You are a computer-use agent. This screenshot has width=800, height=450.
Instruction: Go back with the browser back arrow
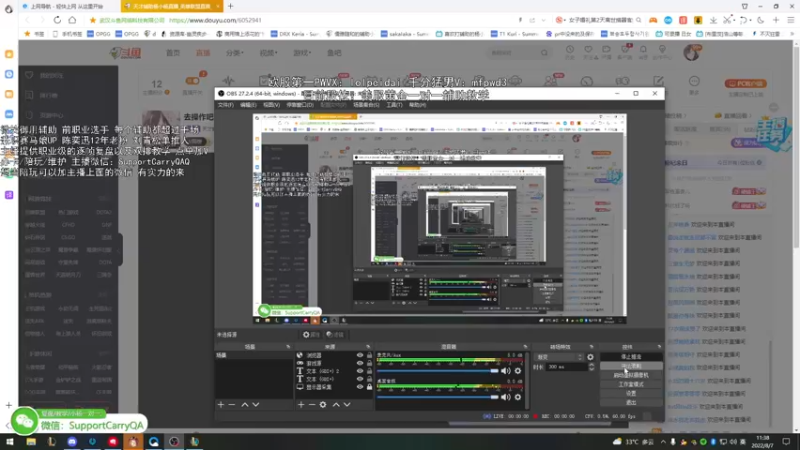pyautogui.click(x=27, y=20)
